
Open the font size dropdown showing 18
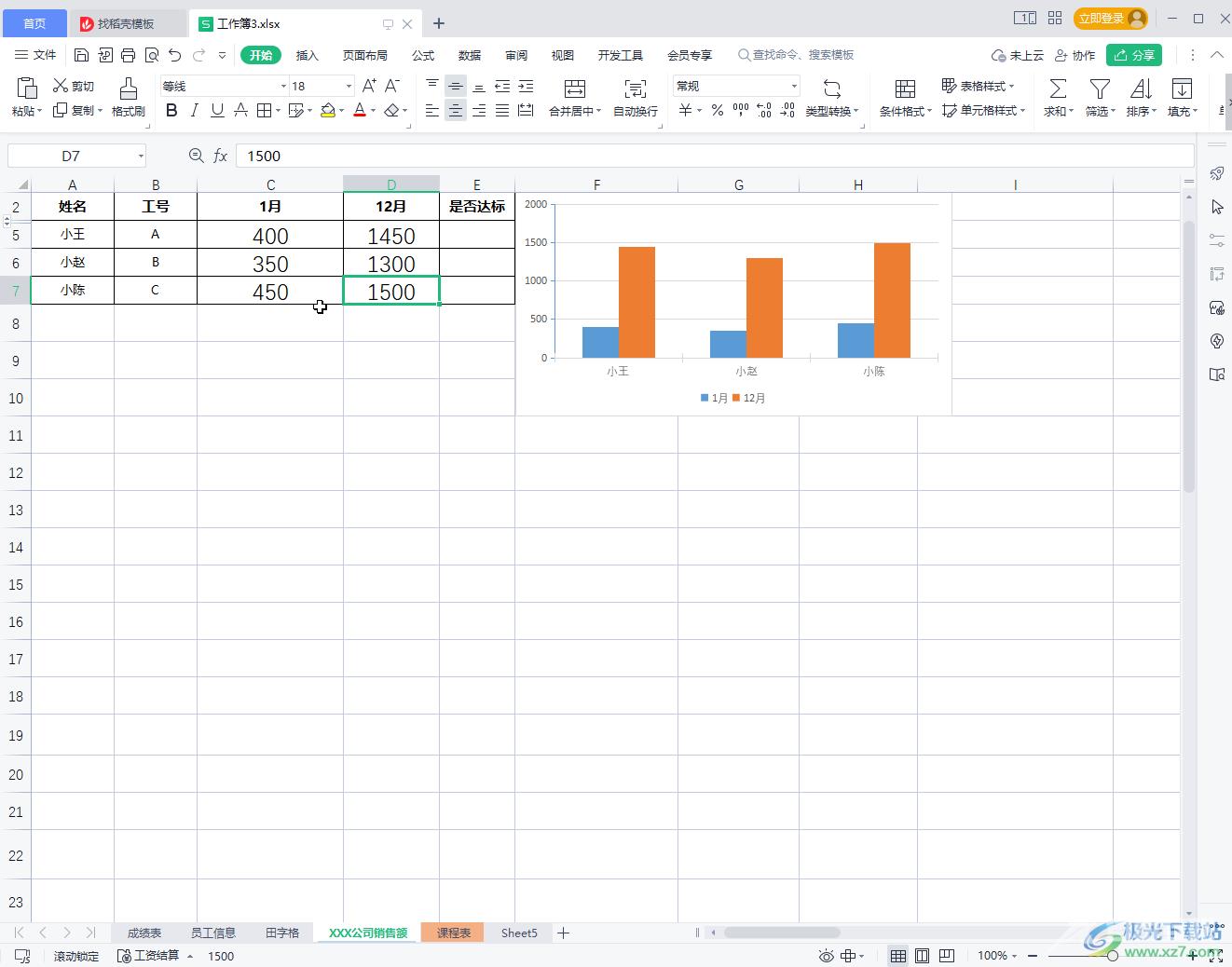point(349,86)
